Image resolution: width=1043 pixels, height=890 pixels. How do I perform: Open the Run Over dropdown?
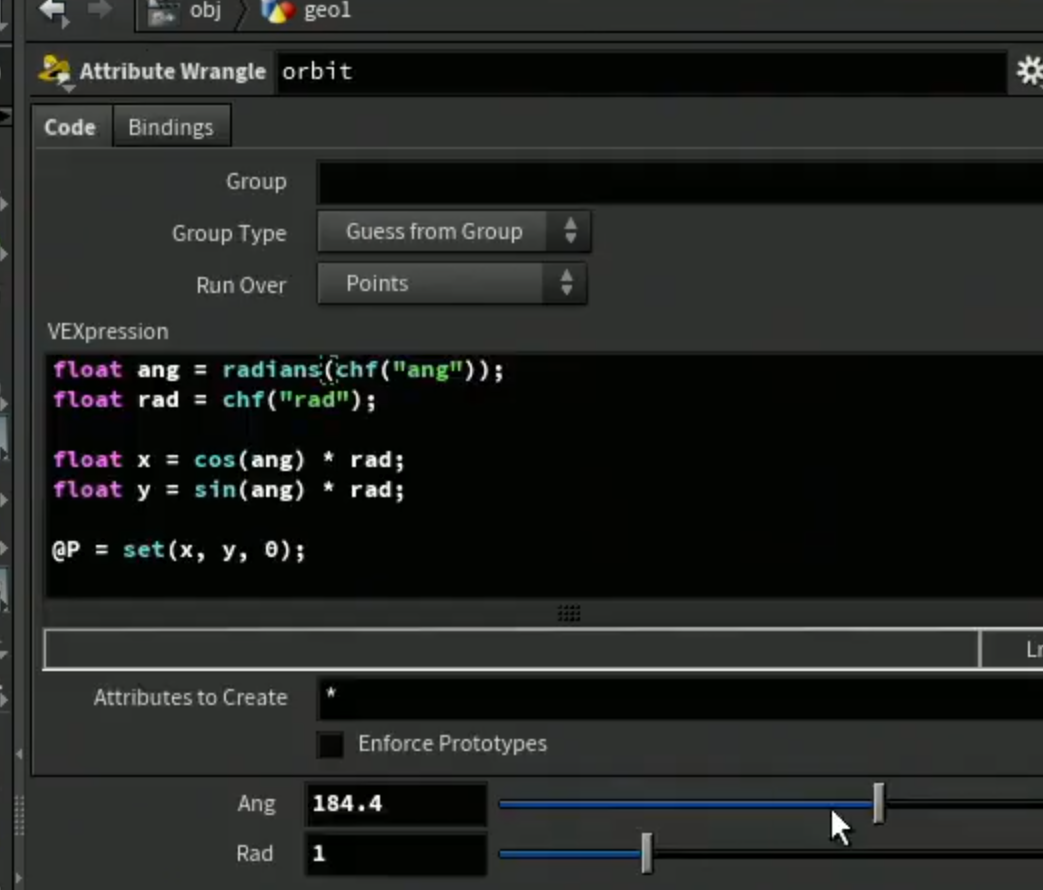[452, 283]
